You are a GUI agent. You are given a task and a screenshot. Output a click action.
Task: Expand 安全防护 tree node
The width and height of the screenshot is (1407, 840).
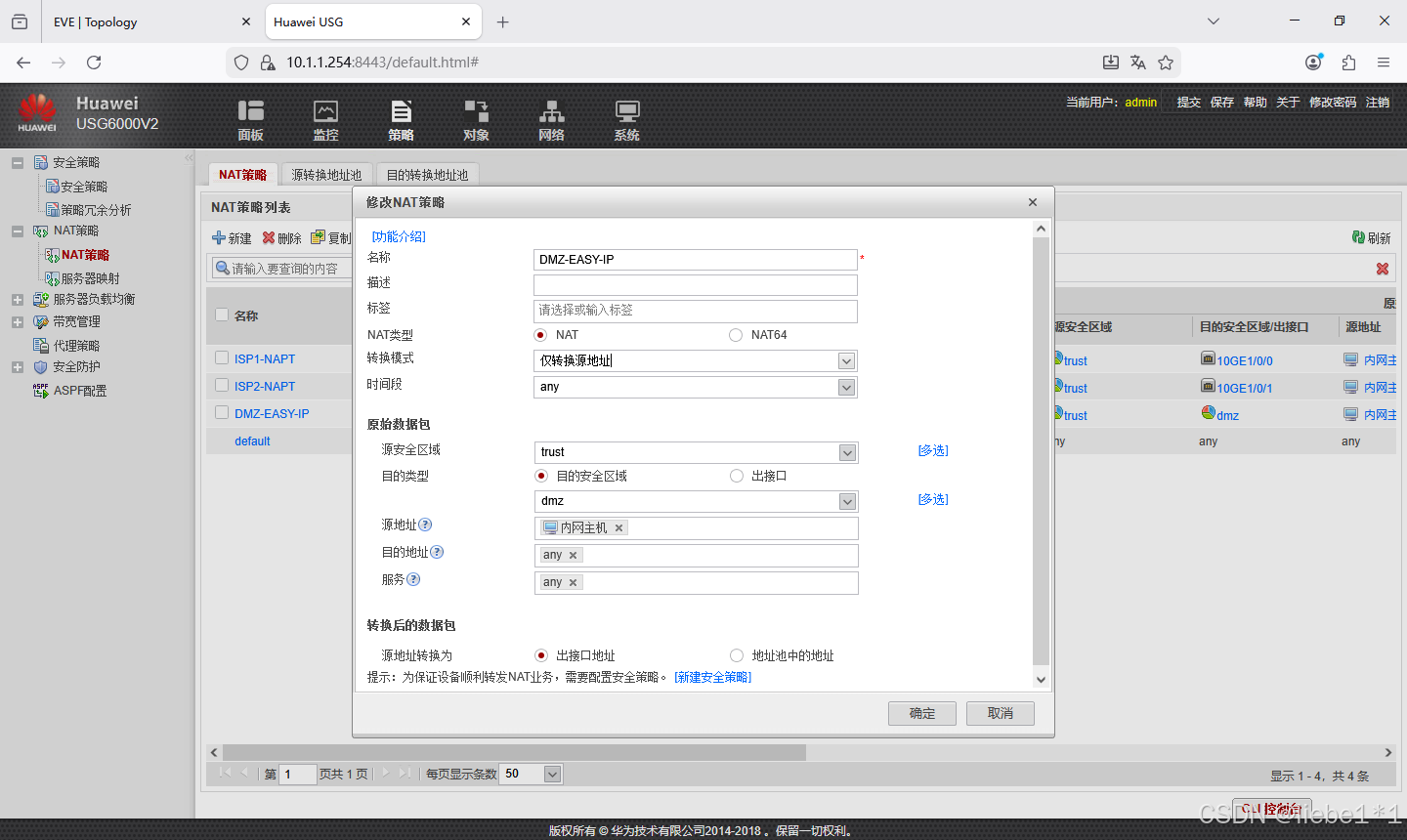coord(18,367)
